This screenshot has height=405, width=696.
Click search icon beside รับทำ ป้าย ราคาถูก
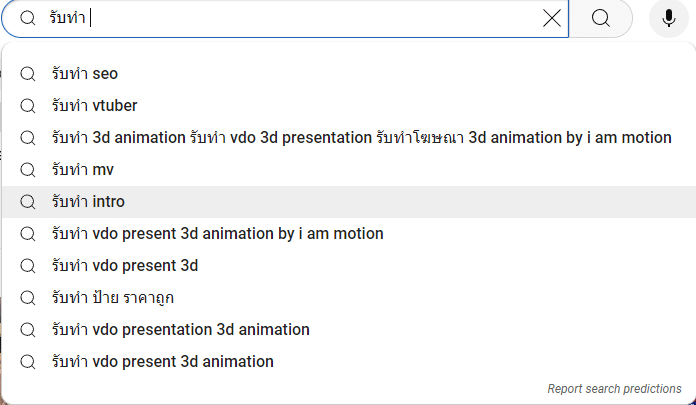click(28, 298)
